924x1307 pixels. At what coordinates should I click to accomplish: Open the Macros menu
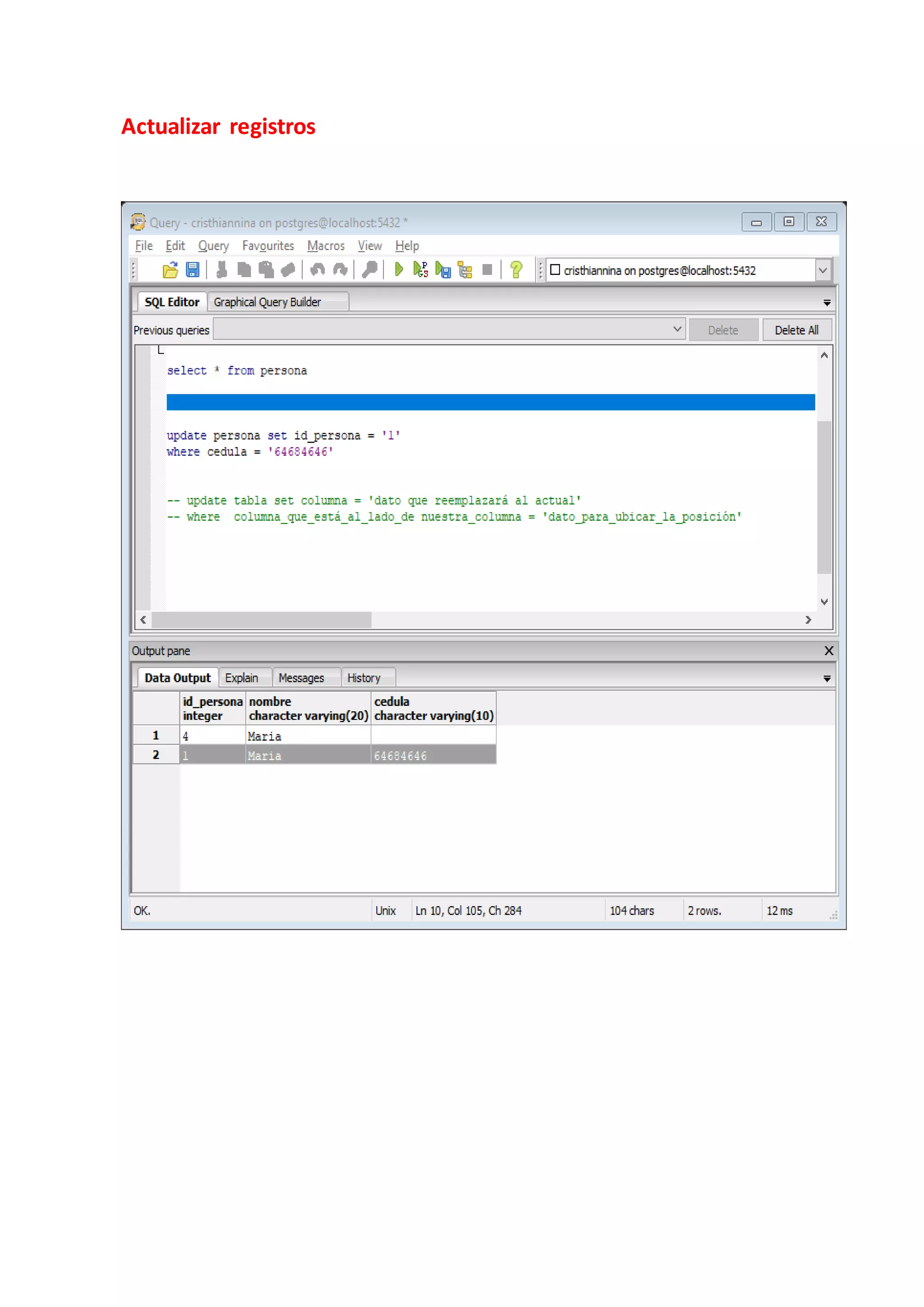326,246
